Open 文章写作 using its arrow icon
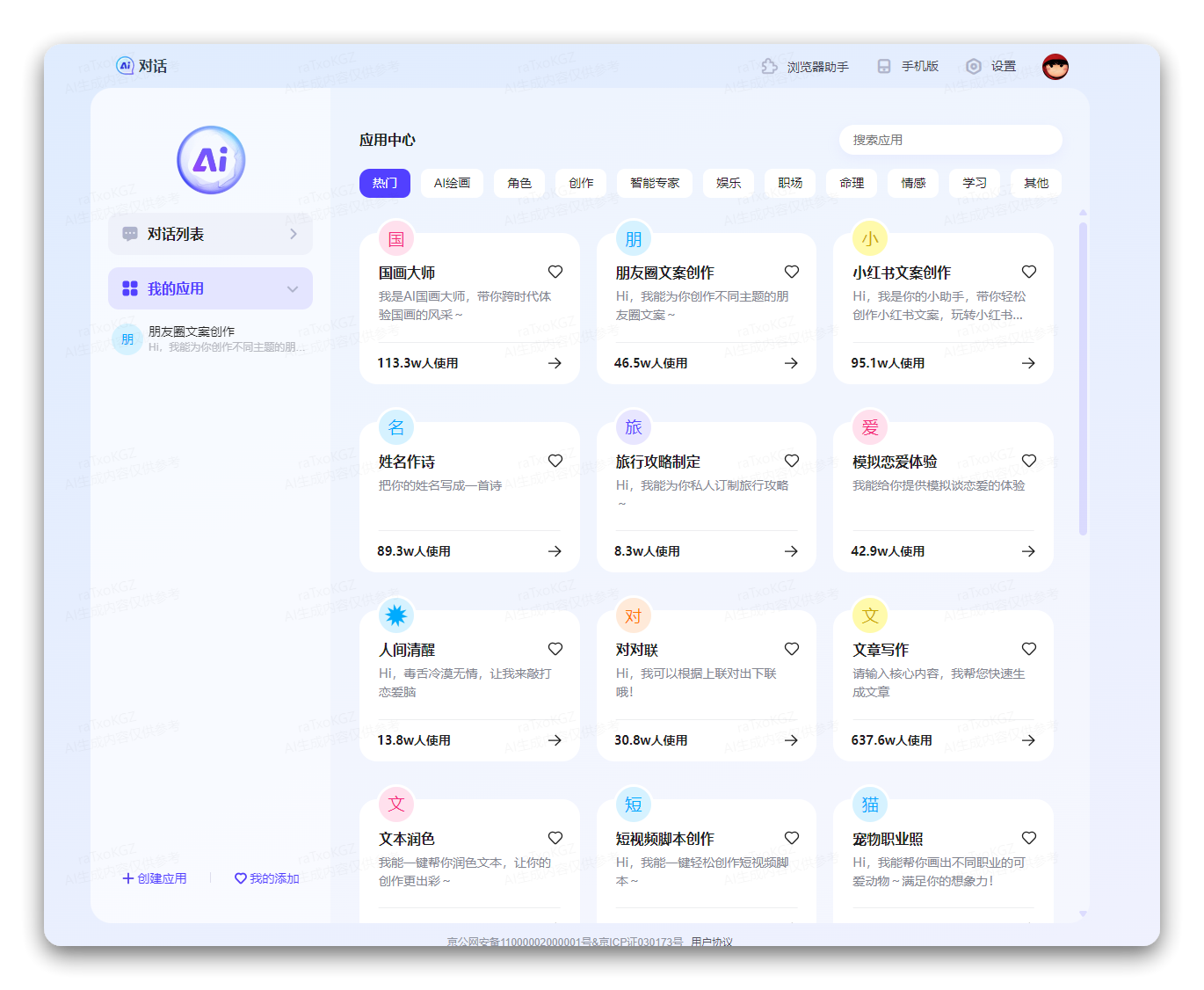 pos(1028,740)
